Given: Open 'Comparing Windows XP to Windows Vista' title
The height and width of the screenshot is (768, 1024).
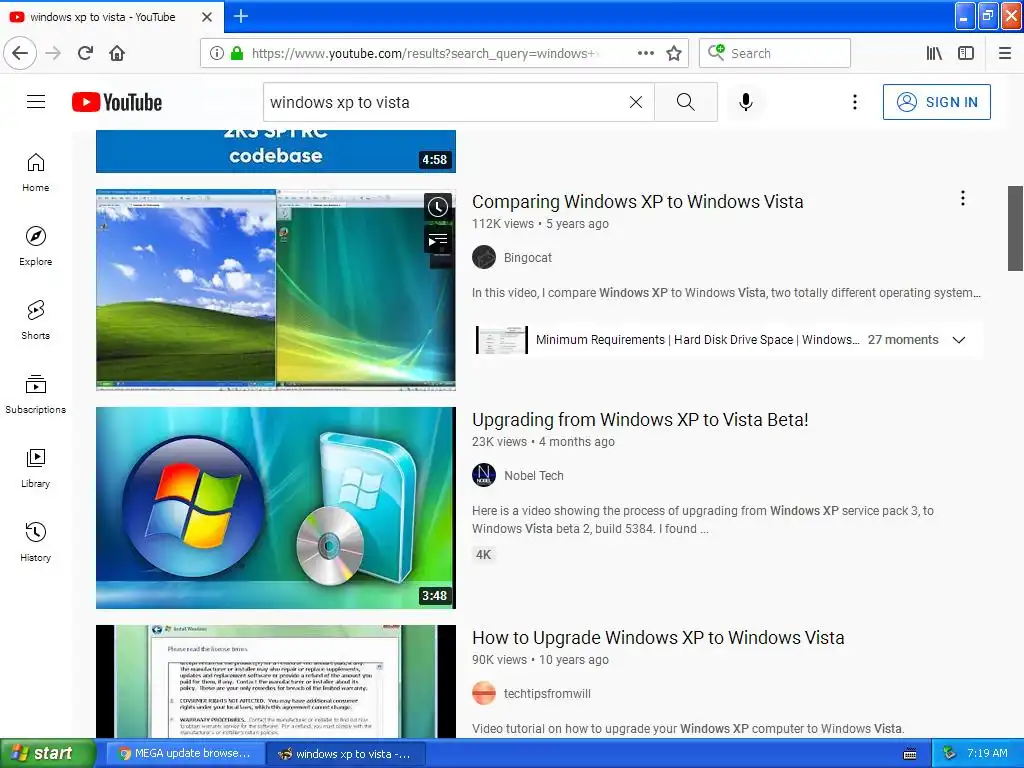Looking at the screenshot, I should (x=637, y=202).
